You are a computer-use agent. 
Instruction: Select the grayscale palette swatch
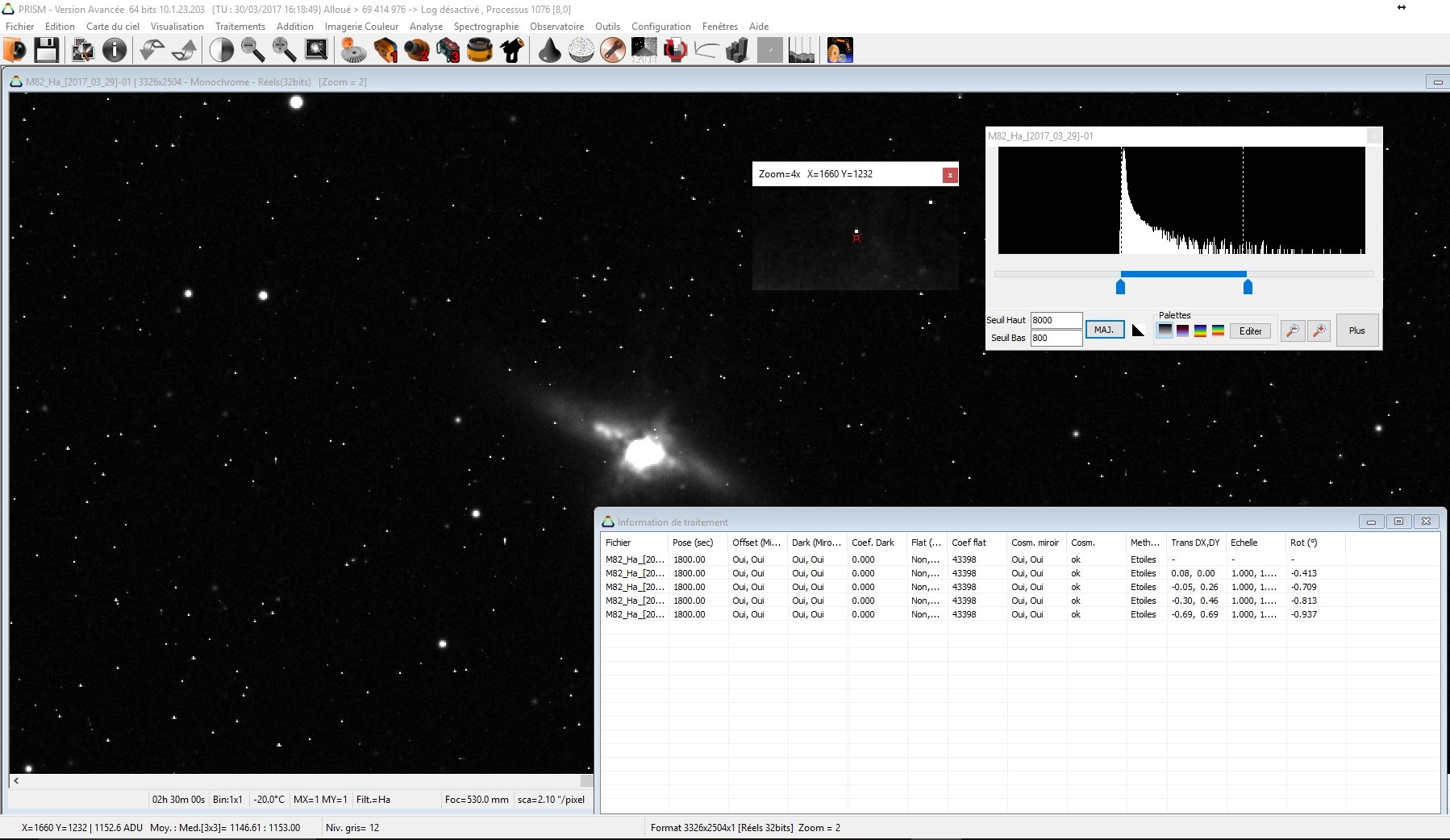(x=1165, y=331)
